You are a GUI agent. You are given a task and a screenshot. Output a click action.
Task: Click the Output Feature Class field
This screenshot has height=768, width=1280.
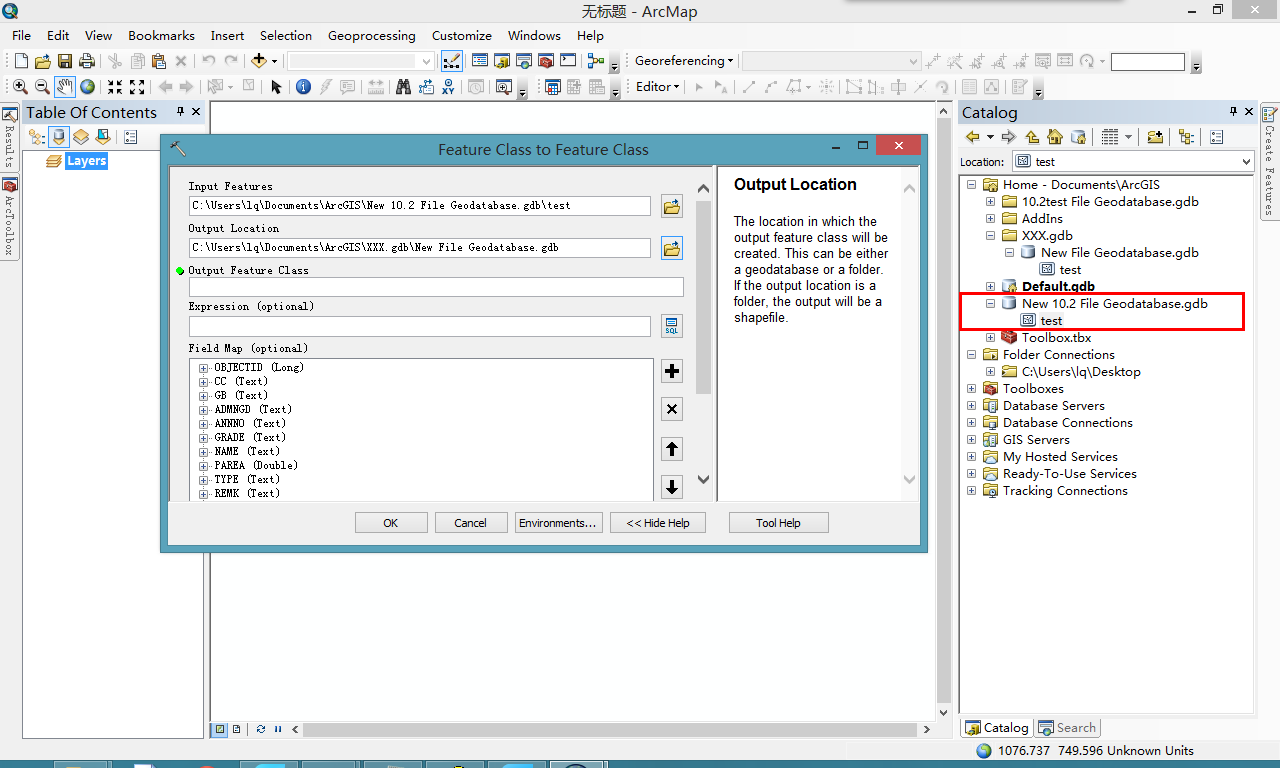click(x=436, y=287)
